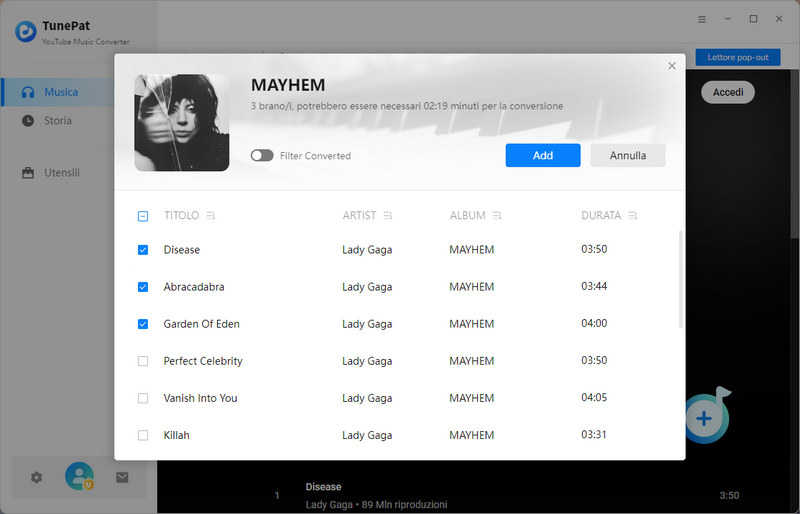Screen dimensions: 800x514
Task: Sort songs by TITOLO sort icon
Action: tap(210, 216)
